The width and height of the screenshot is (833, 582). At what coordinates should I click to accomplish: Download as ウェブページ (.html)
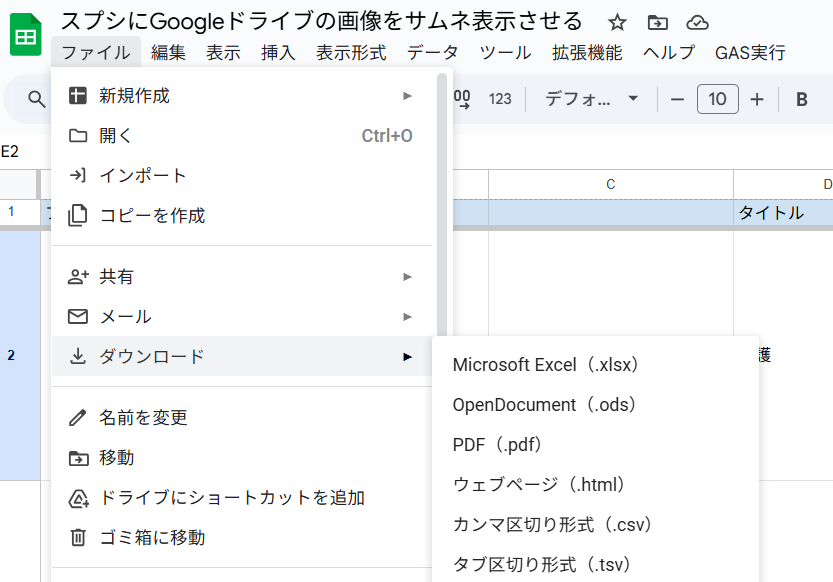[596, 484]
